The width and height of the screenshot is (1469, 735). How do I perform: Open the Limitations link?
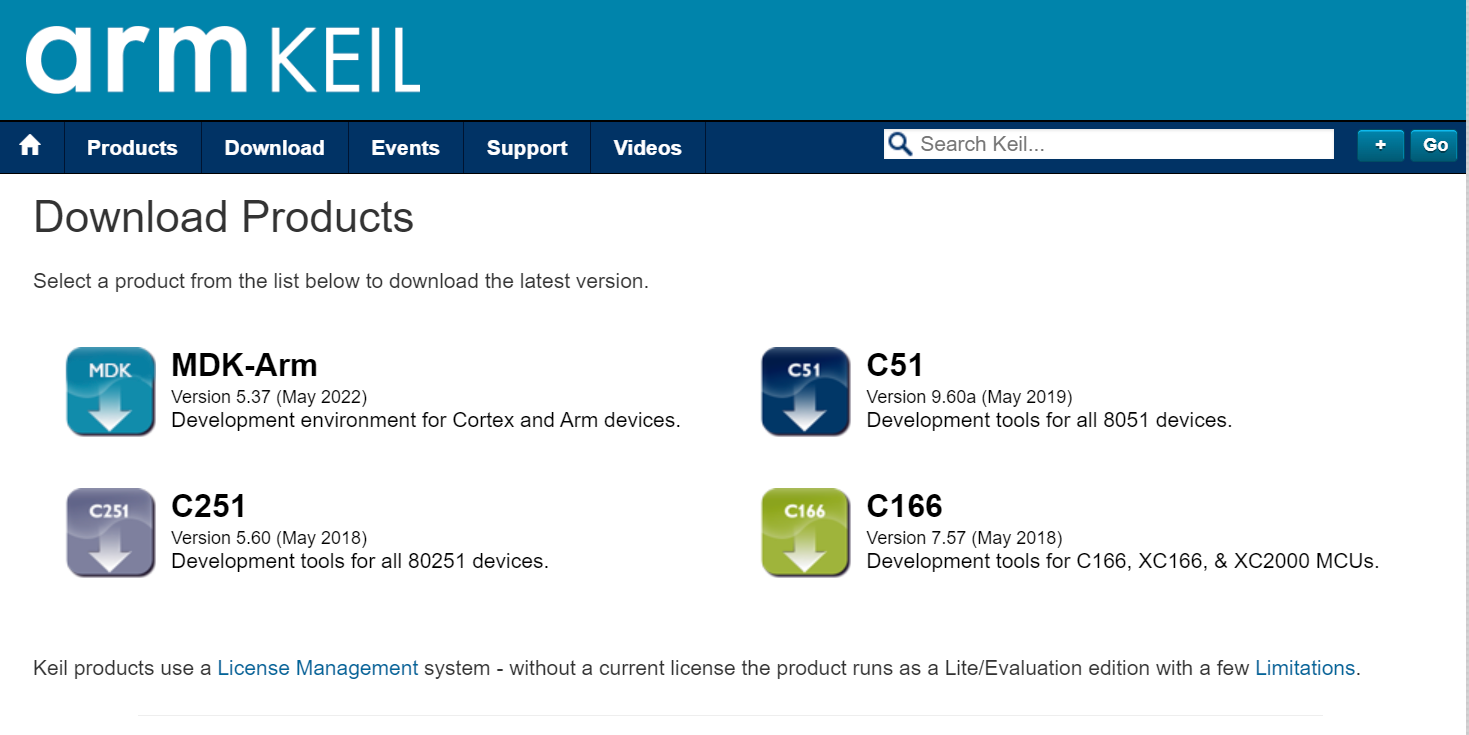coord(1304,668)
